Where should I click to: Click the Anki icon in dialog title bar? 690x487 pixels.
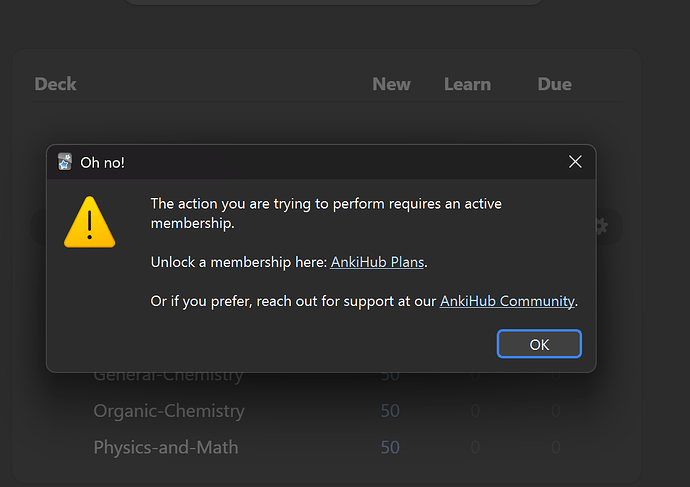[x=65, y=162]
